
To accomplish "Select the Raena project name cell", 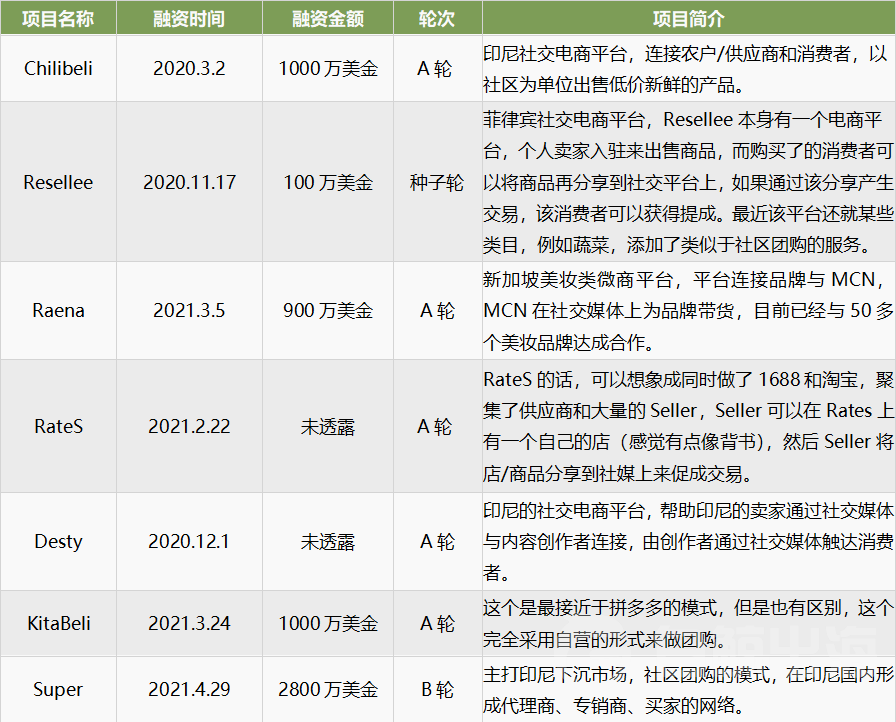I will pos(58,310).
